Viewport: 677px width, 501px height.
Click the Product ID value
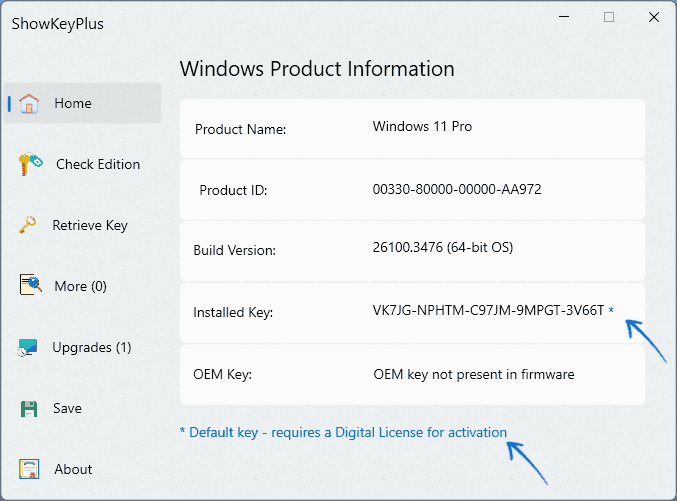coord(457,189)
